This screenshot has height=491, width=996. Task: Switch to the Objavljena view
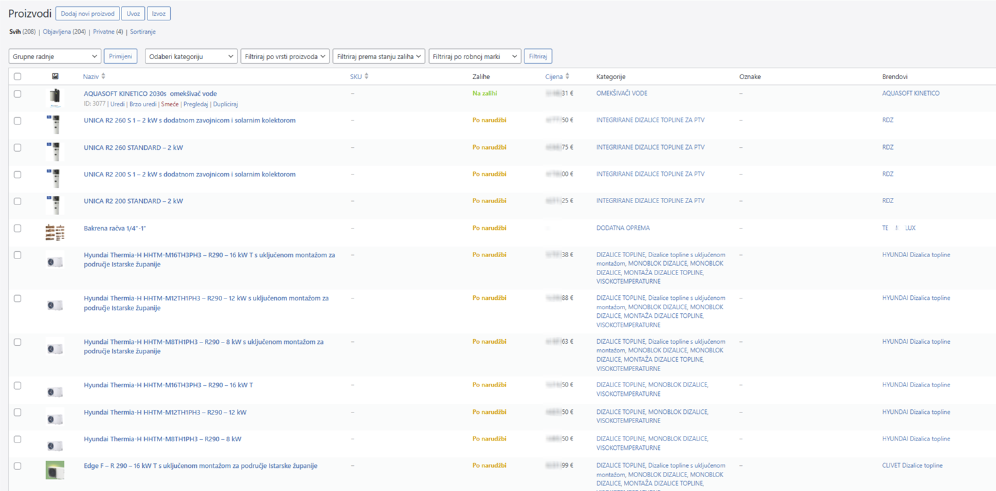(x=57, y=31)
